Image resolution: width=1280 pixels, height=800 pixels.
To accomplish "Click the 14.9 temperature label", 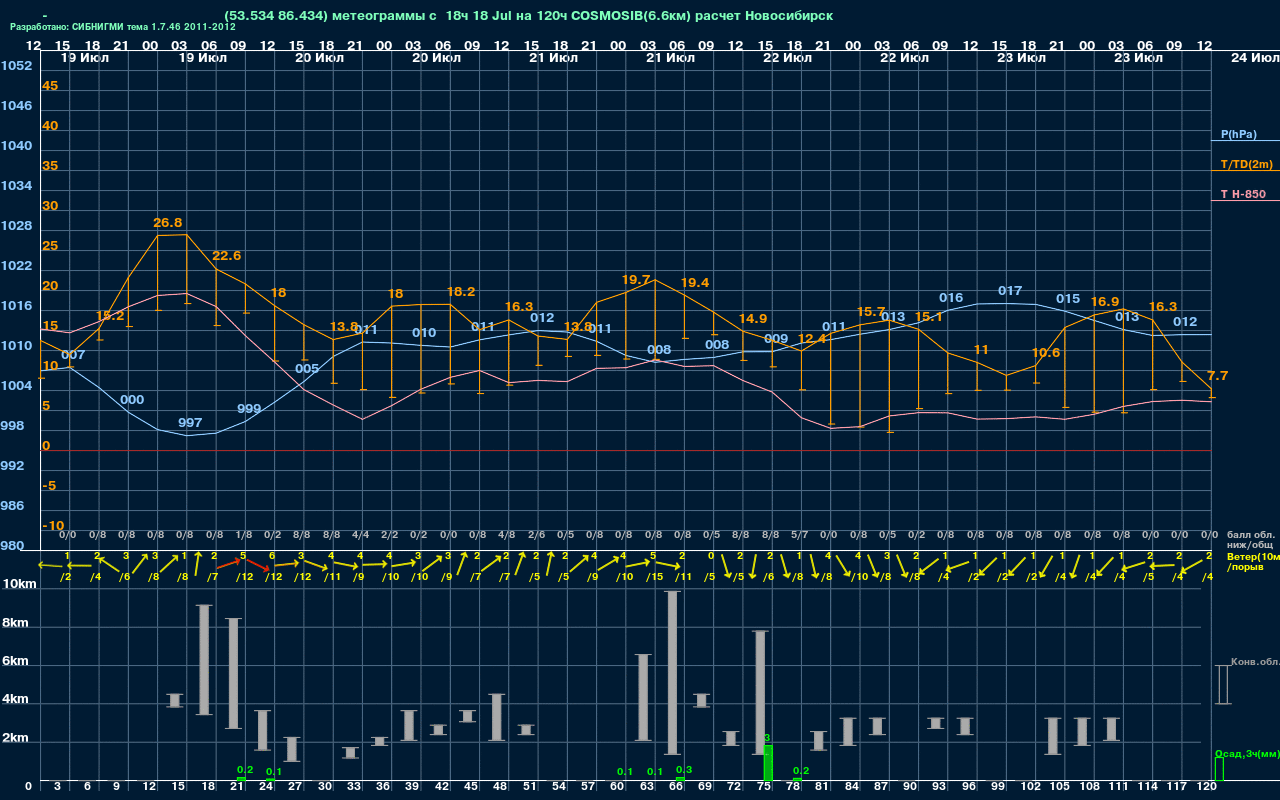I will click(753, 319).
